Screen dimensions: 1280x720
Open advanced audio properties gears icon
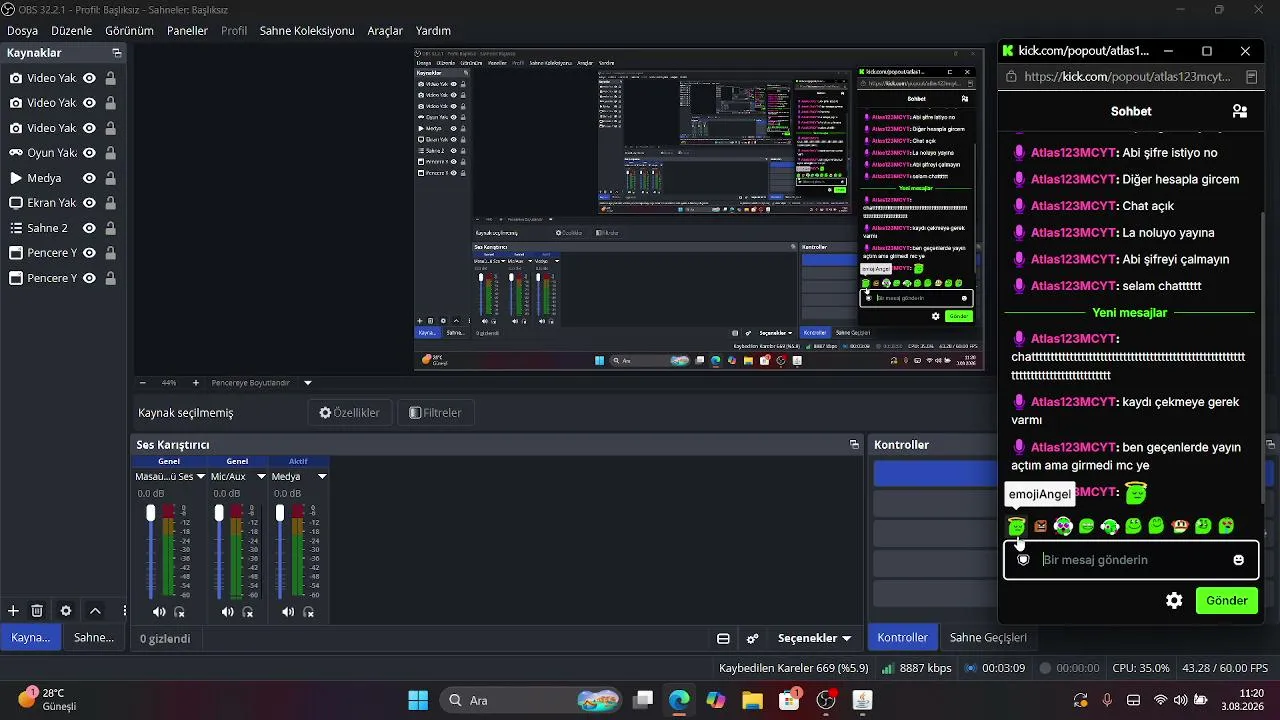tap(753, 638)
